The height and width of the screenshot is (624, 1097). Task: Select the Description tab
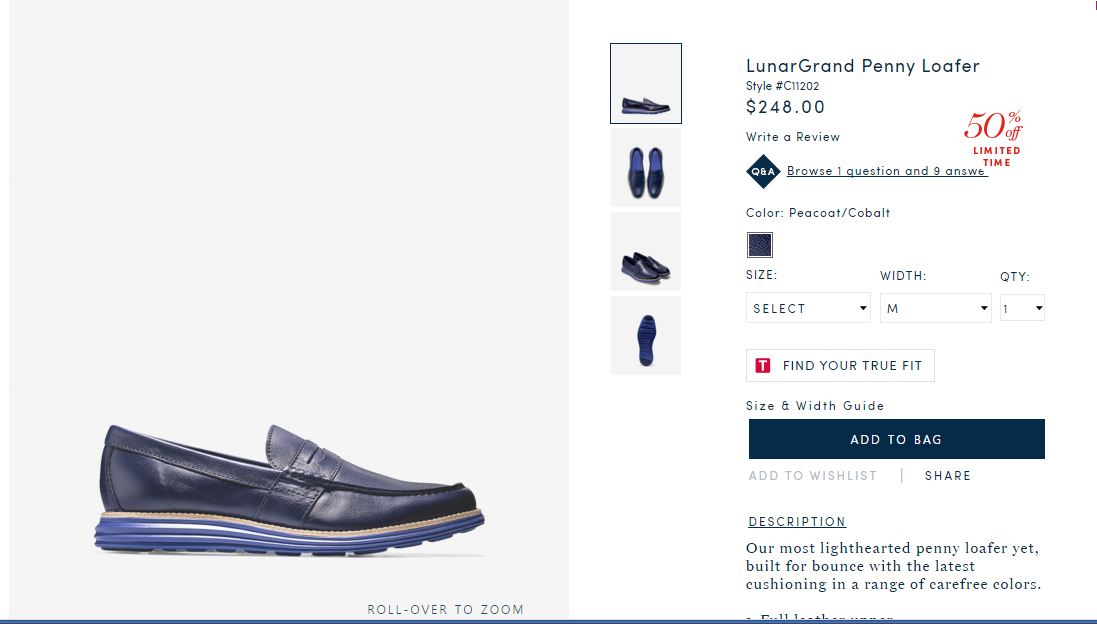pyautogui.click(x=797, y=522)
